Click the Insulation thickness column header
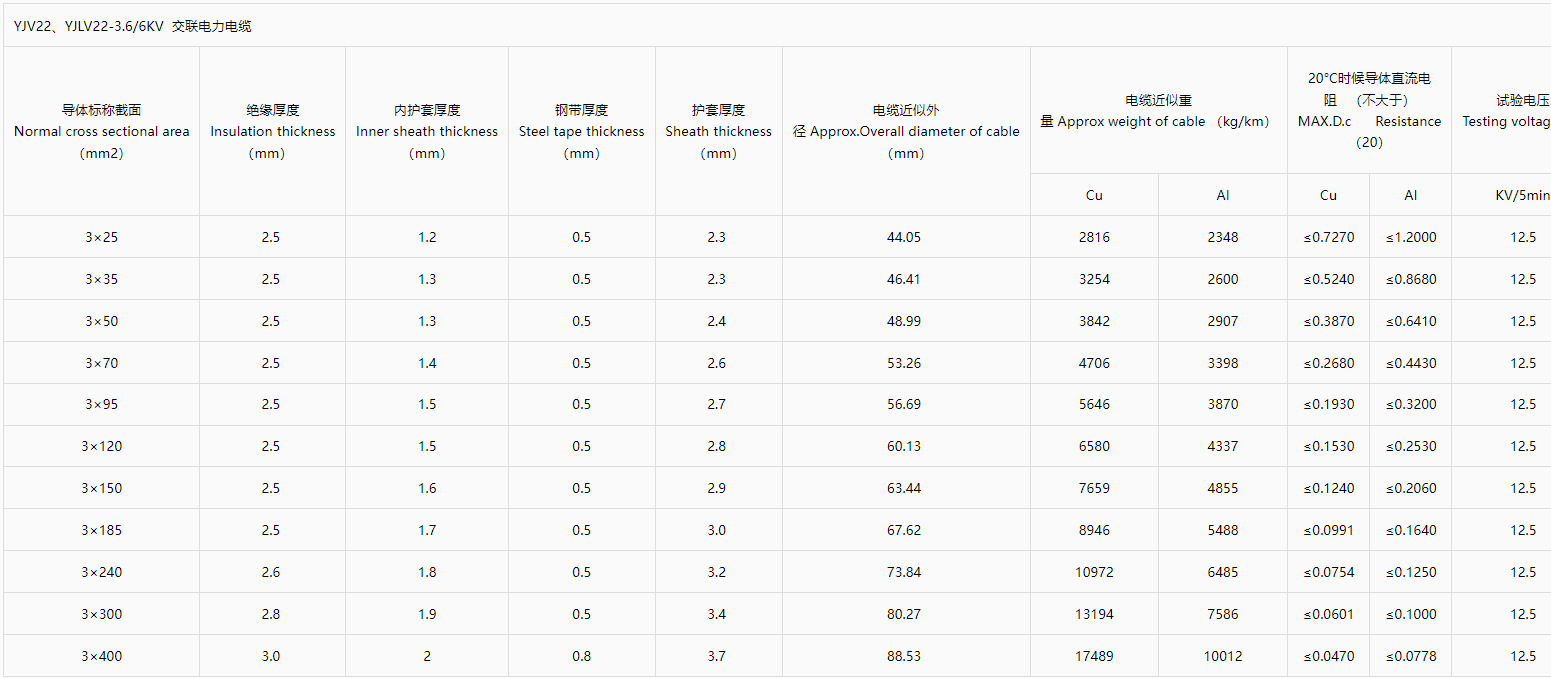1551x678 pixels. coord(272,131)
